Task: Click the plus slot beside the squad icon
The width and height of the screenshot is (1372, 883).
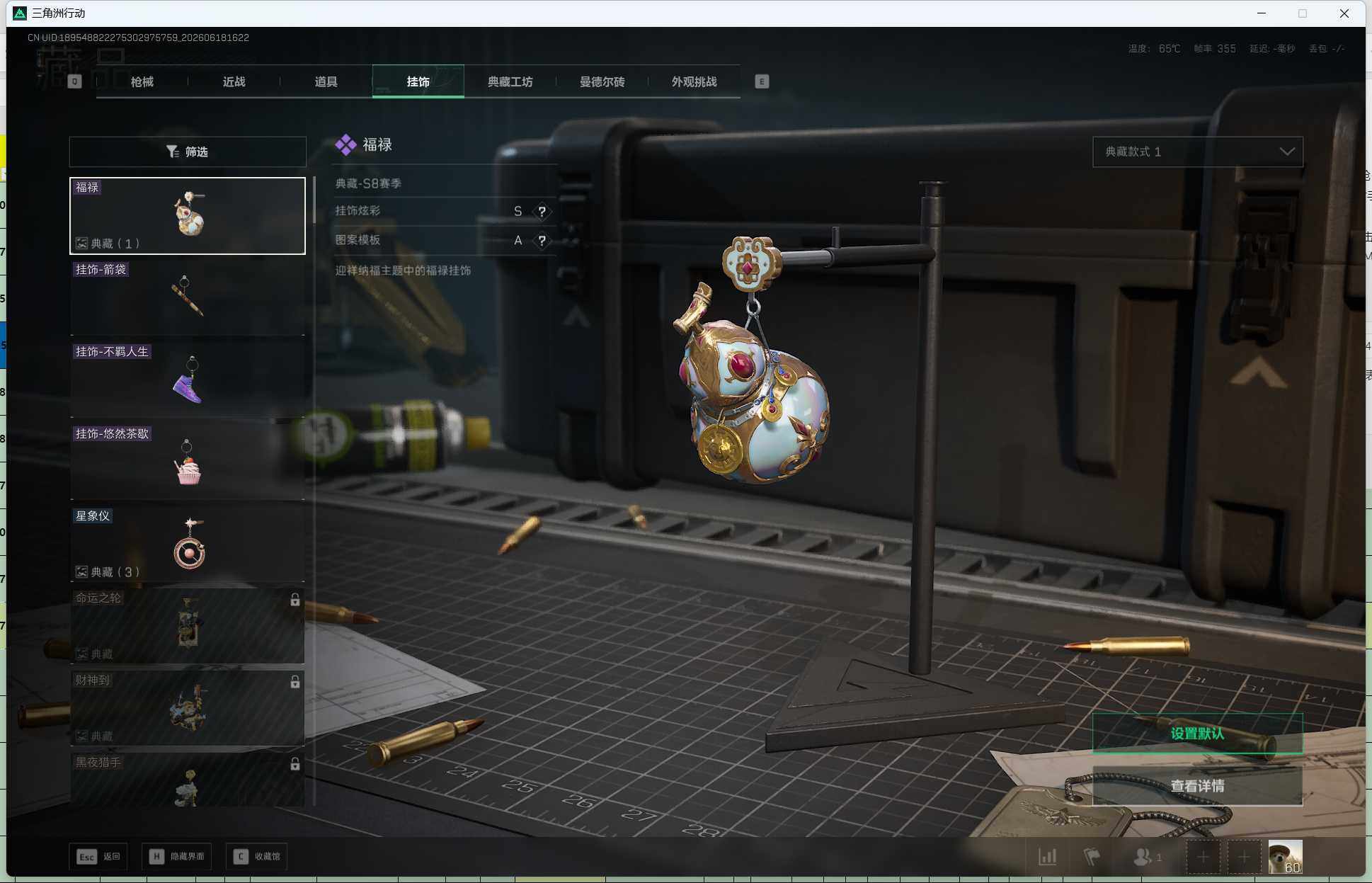Action: 1203,858
